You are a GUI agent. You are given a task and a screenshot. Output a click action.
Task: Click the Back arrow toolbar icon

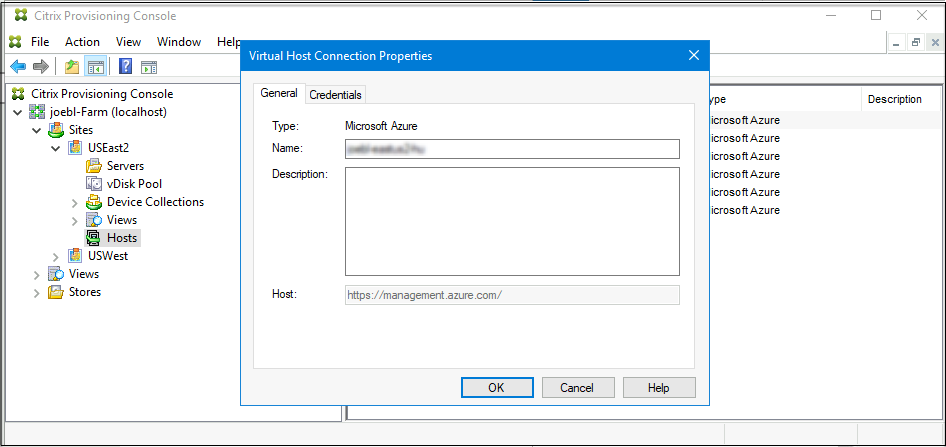click(x=18, y=67)
